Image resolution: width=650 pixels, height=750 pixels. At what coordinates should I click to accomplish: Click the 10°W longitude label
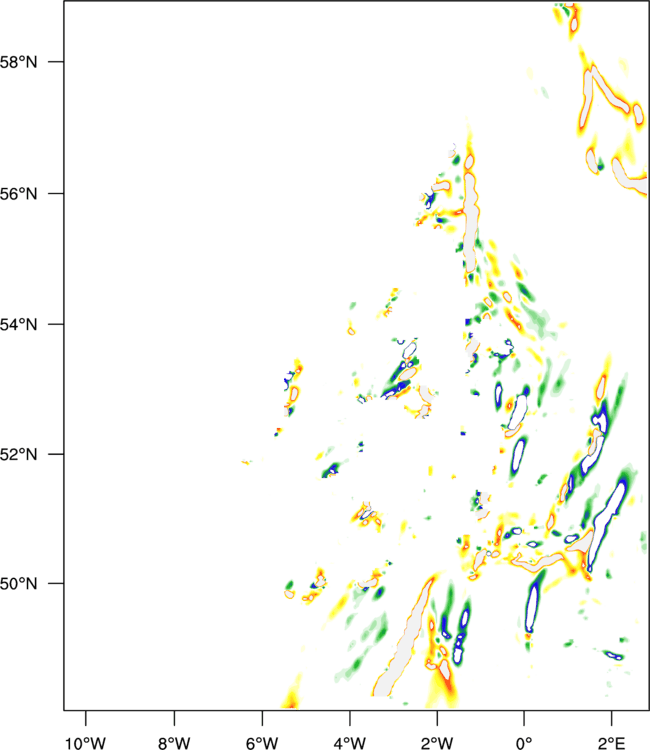(x=86, y=743)
